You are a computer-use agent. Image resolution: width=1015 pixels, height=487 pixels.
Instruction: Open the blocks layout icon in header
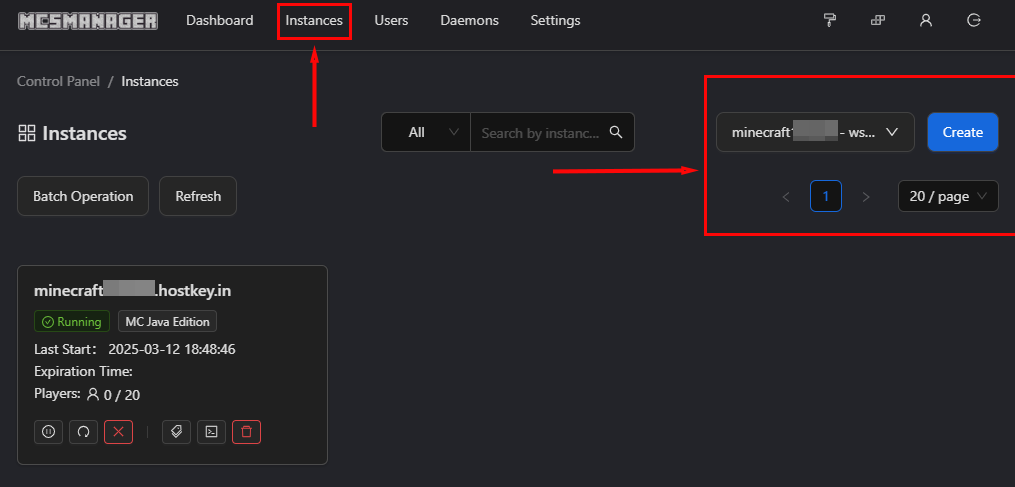(x=878, y=20)
